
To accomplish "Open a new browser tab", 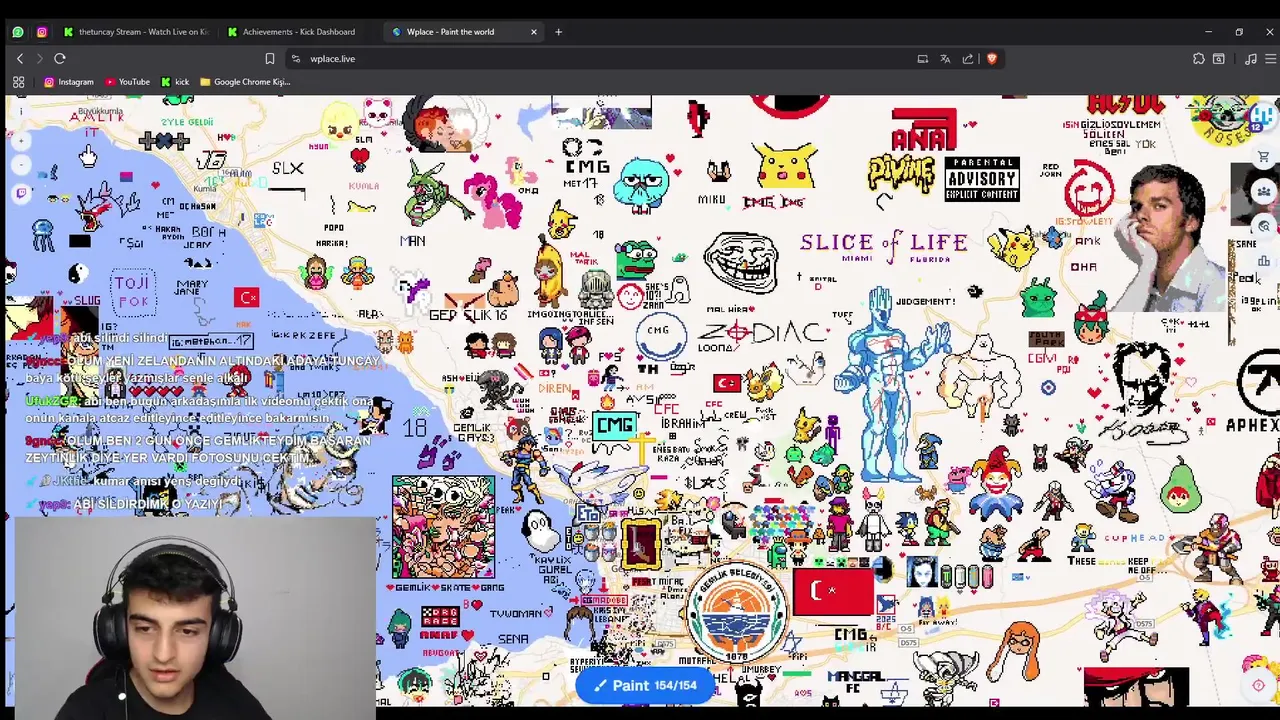I will (558, 31).
